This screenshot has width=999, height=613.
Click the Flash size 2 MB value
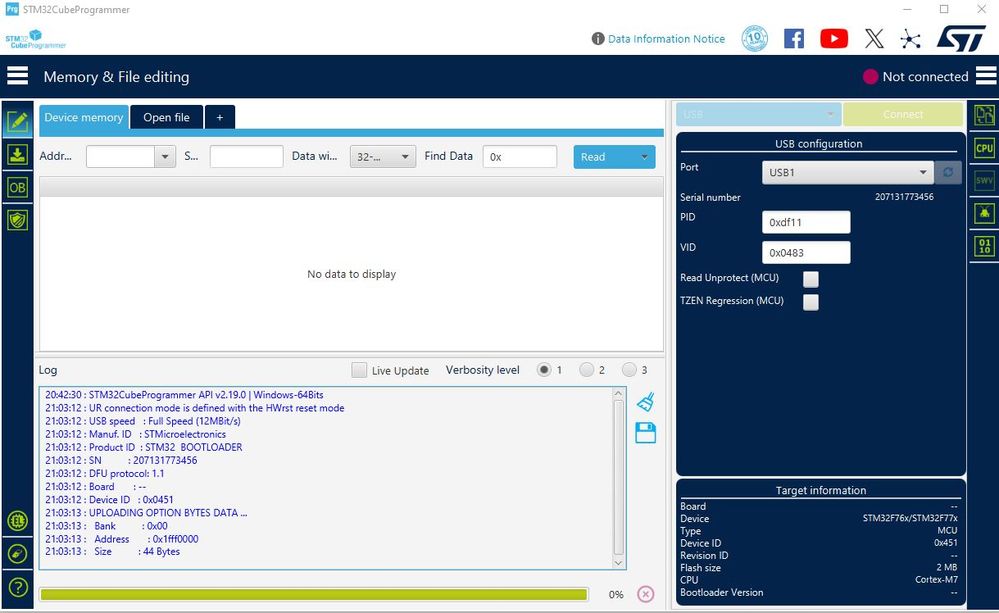[x=947, y=567]
